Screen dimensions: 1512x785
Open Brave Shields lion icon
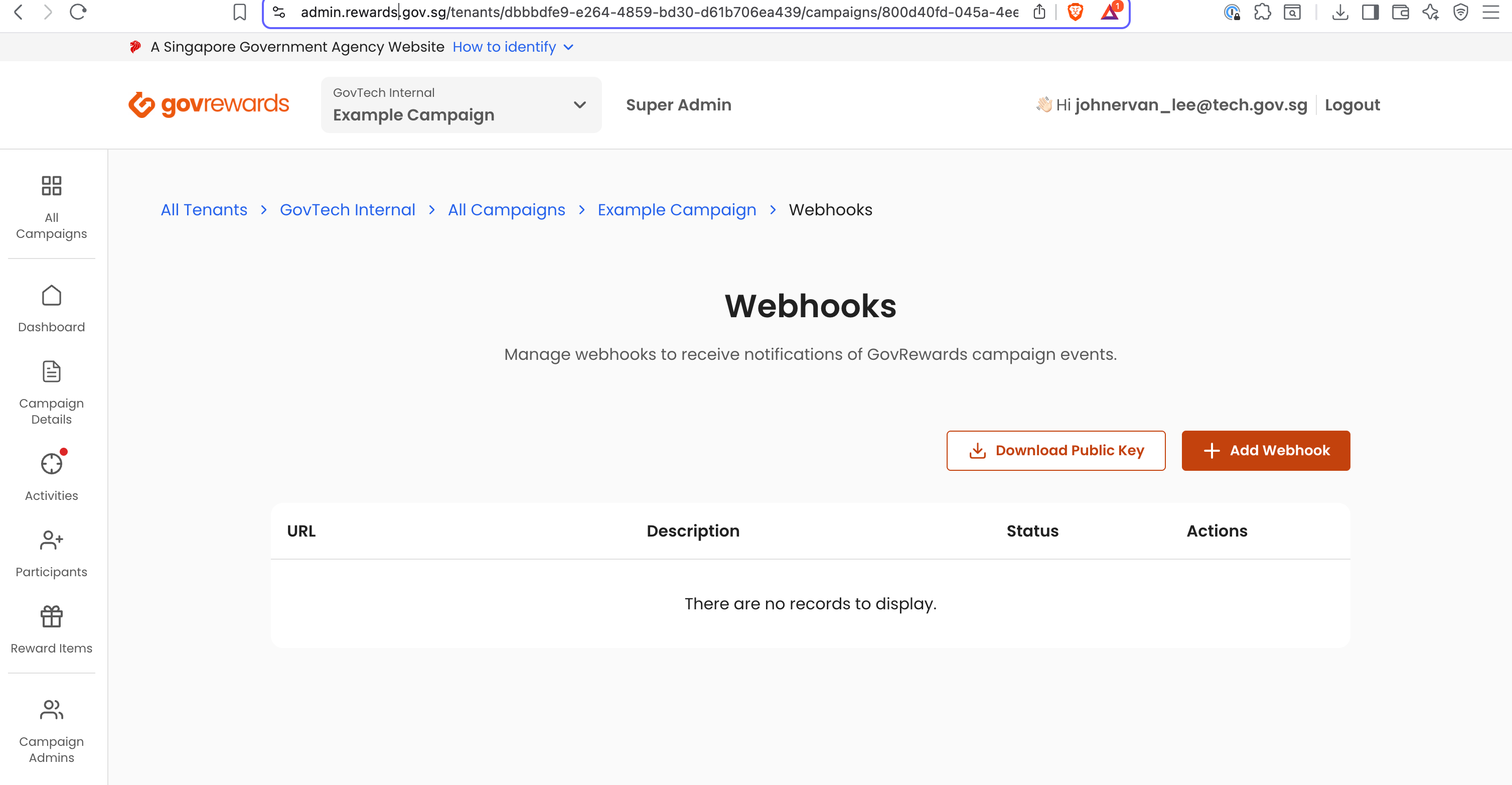1075,12
